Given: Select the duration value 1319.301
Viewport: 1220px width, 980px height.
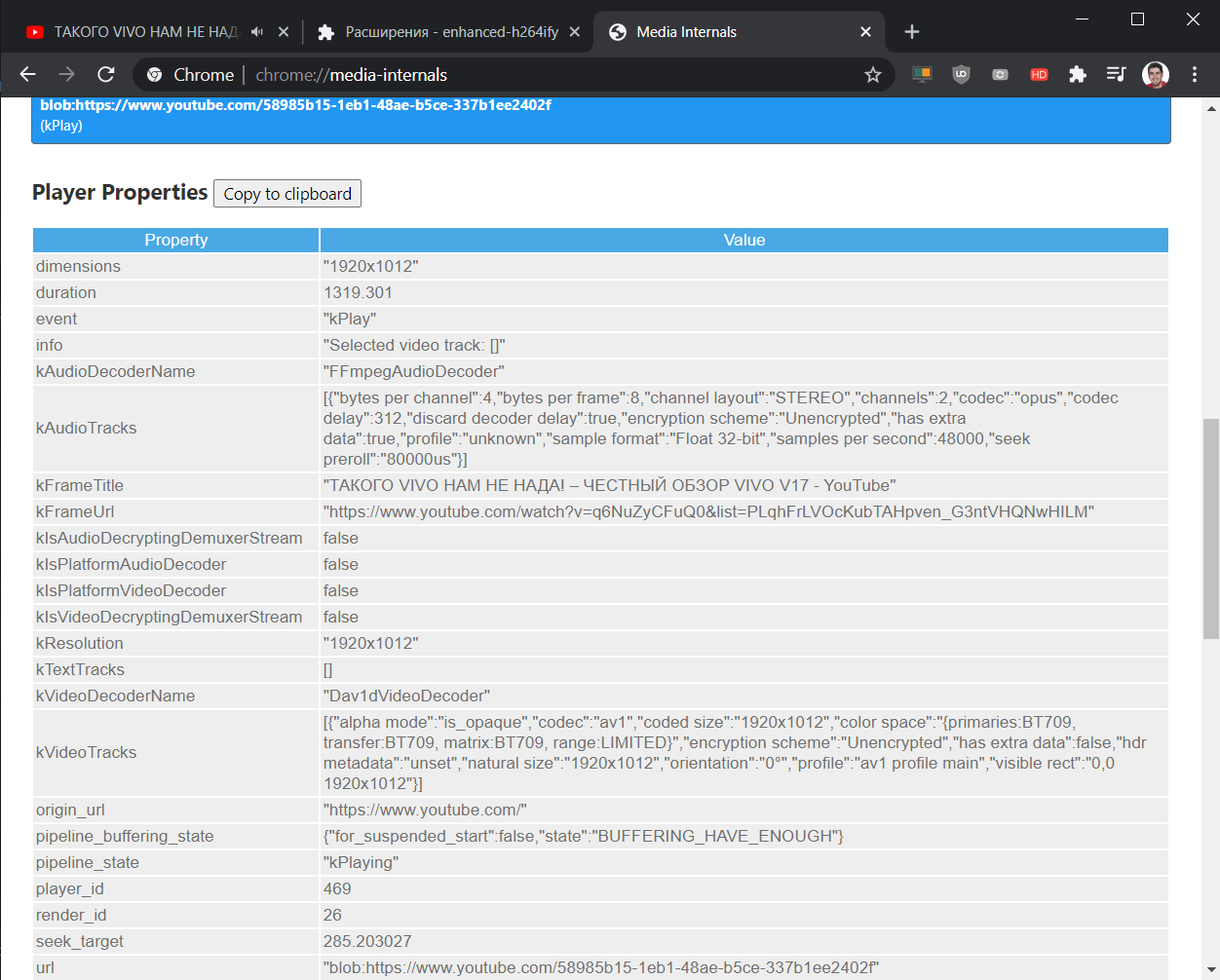Looking at the screenshot, I should [x=358, y=292].
